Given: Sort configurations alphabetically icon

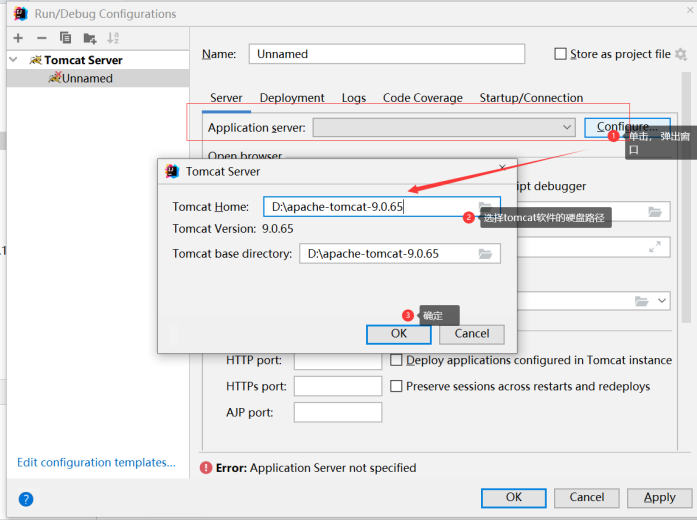Looking at the screenshot, I should click(x=113, y=38).
